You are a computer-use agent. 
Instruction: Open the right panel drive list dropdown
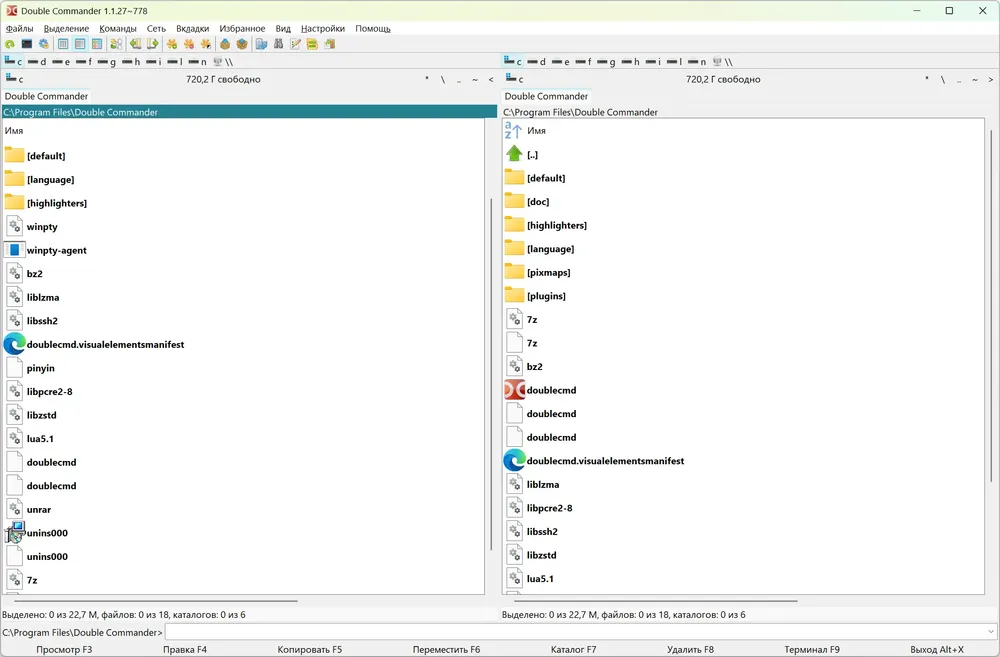click(x=514, y=79)
